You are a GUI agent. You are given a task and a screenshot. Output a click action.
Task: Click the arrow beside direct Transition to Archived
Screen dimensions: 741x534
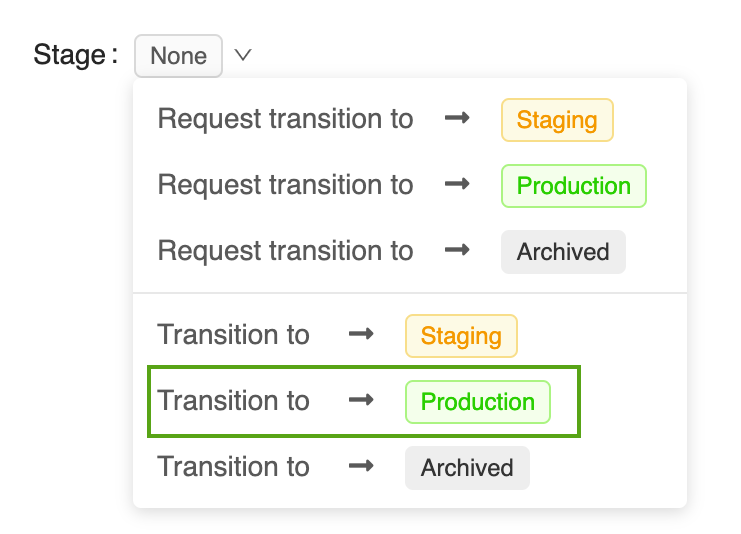361,467
